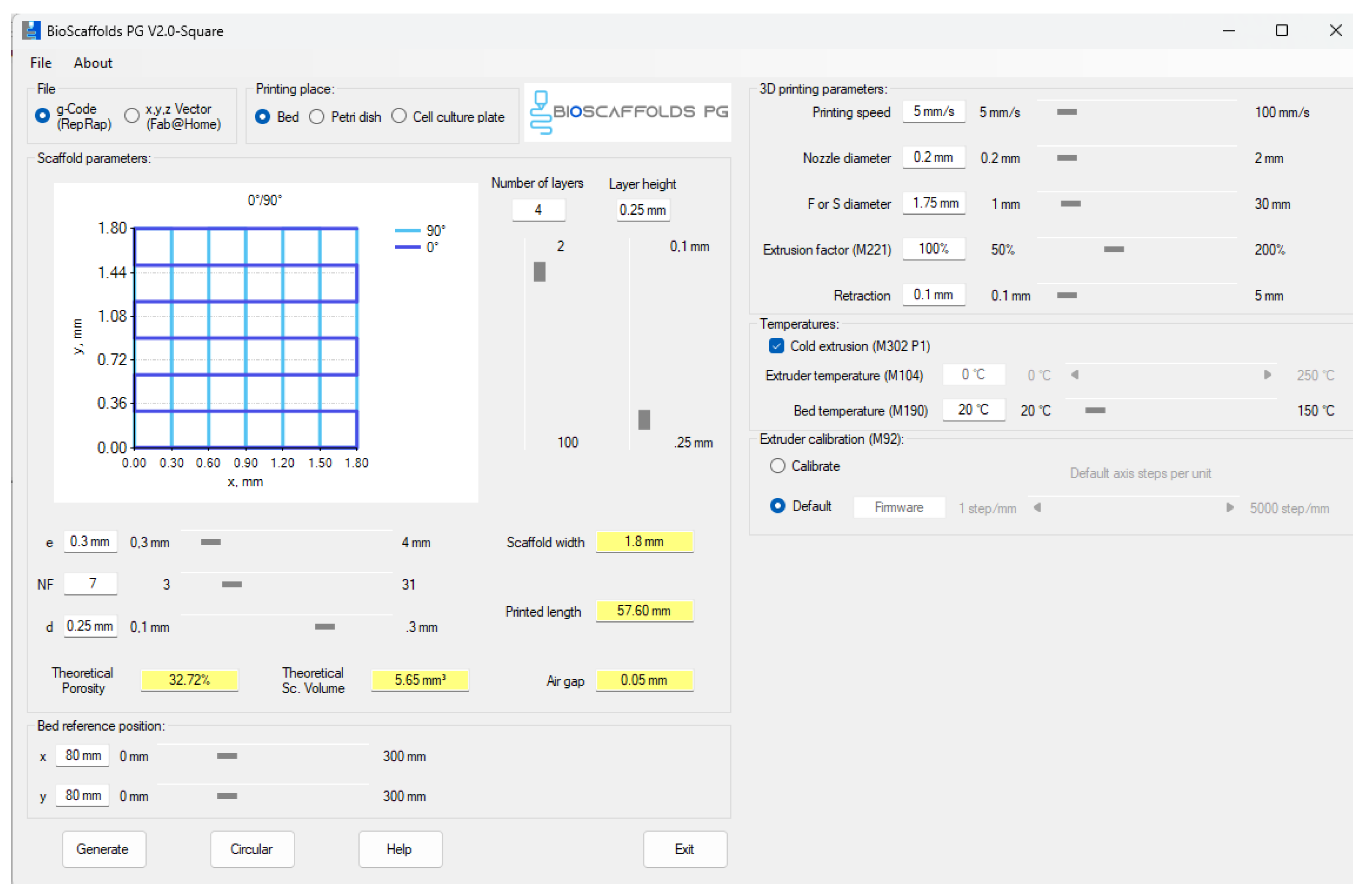Click the BioScaffolds app icon in title bar
The width and height of the screenshot is (1363, 896).
(31, 30)
